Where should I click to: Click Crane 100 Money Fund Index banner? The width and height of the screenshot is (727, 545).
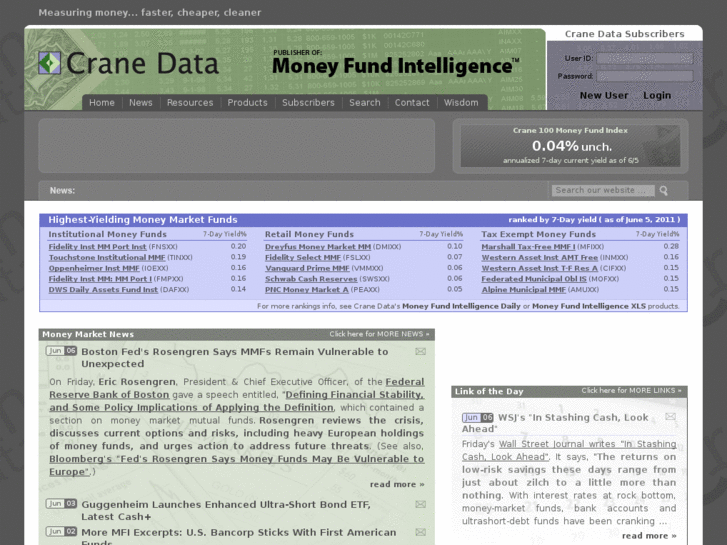click(x=570, y=146)
